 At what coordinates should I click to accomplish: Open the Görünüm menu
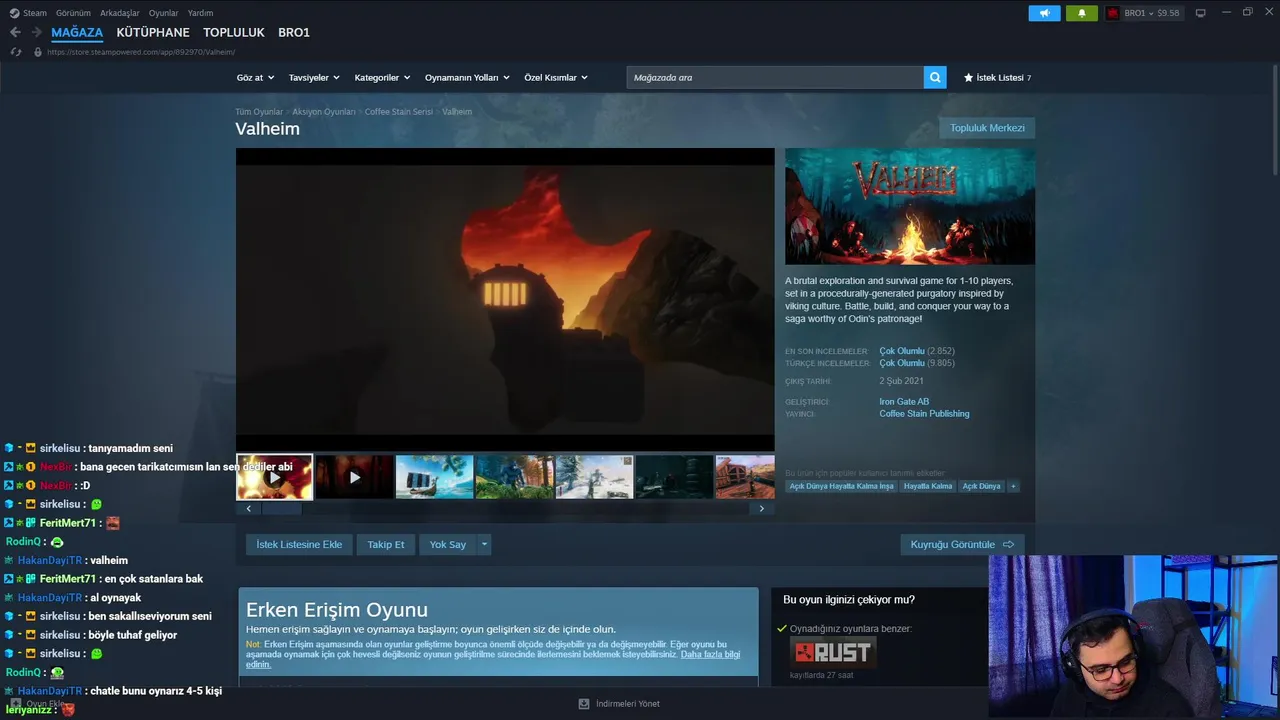[73, 13]
